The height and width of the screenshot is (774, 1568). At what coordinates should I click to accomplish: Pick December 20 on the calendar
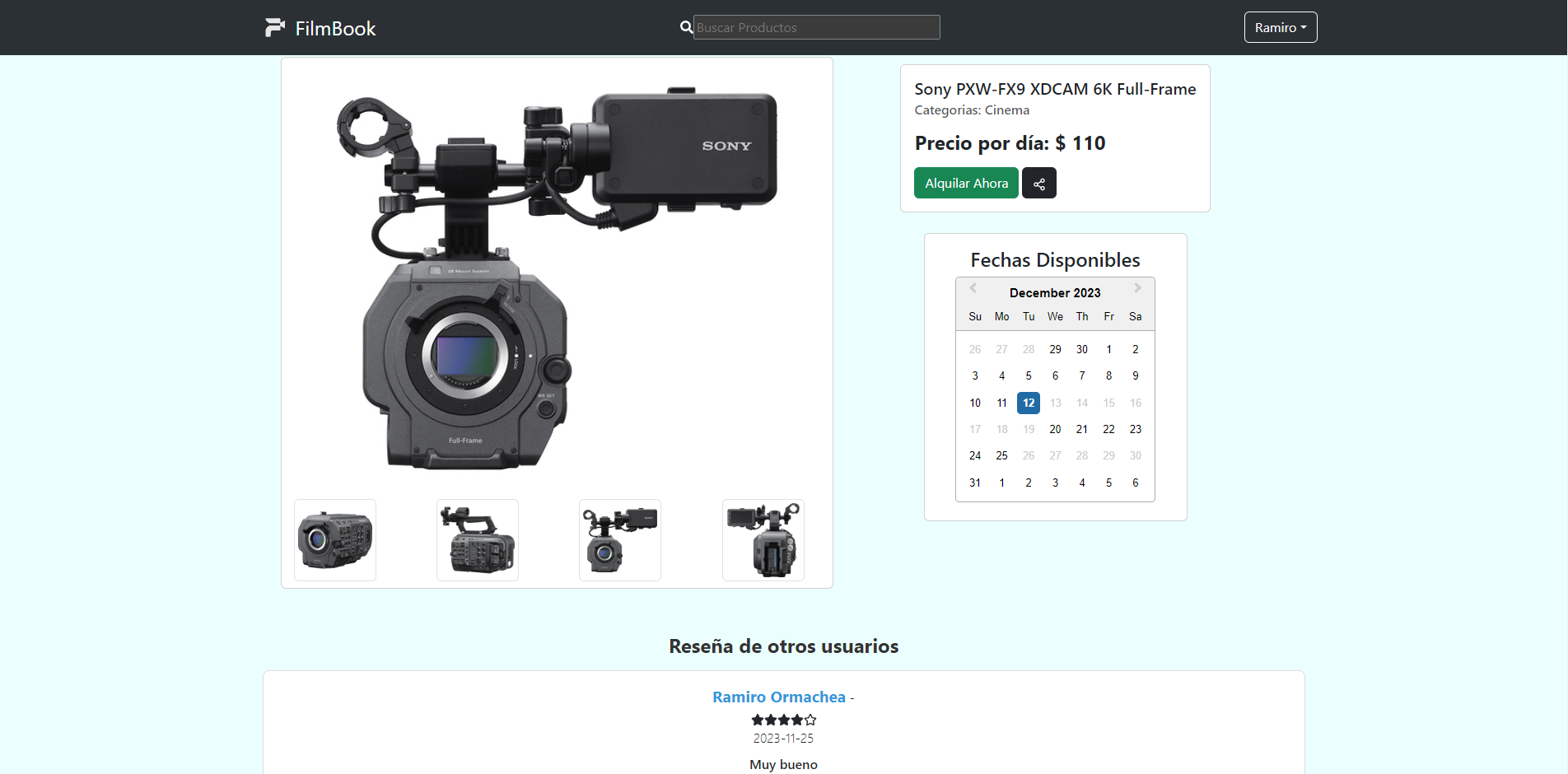pos(1055,429)
